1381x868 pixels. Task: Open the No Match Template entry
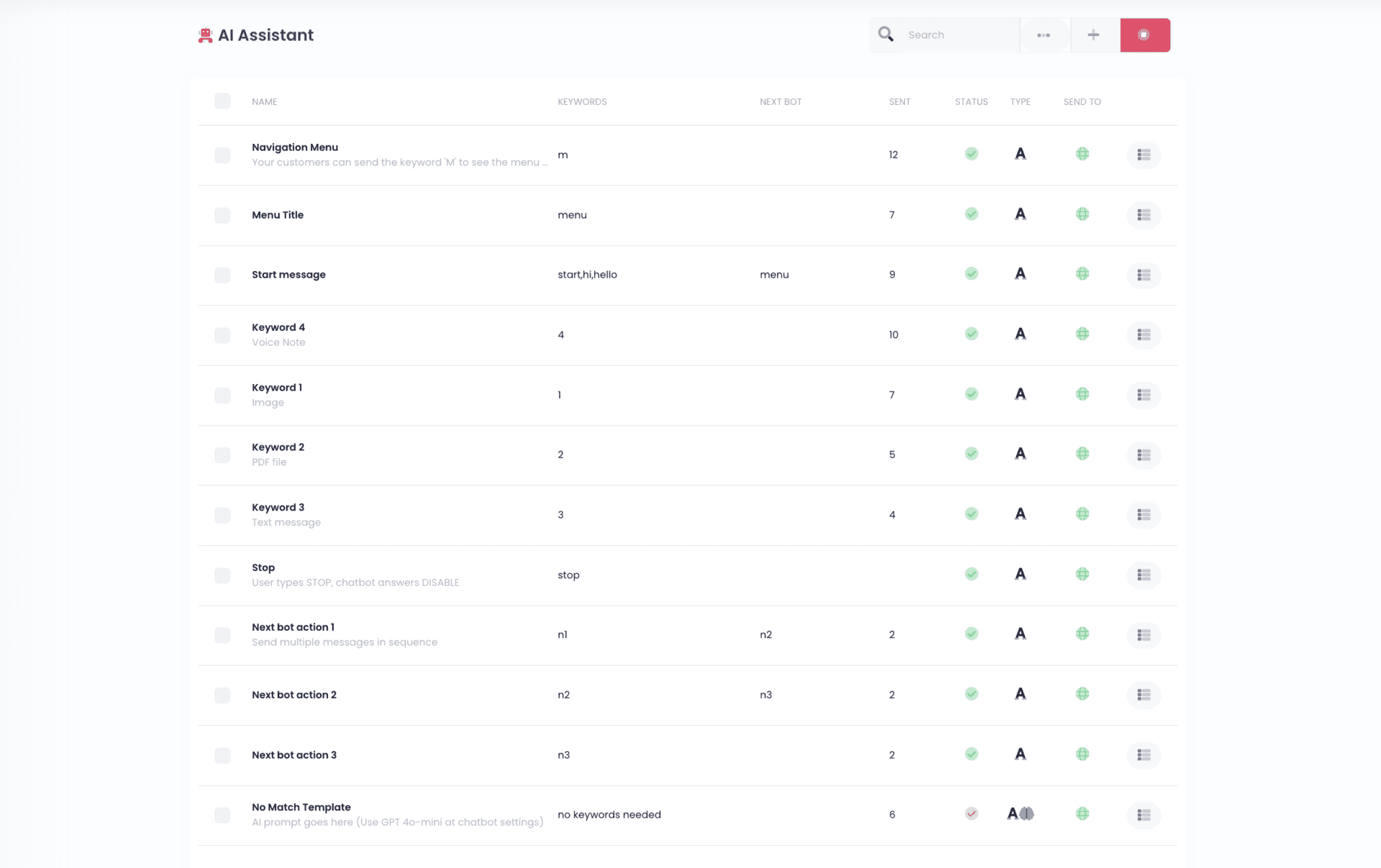point(301,807)
